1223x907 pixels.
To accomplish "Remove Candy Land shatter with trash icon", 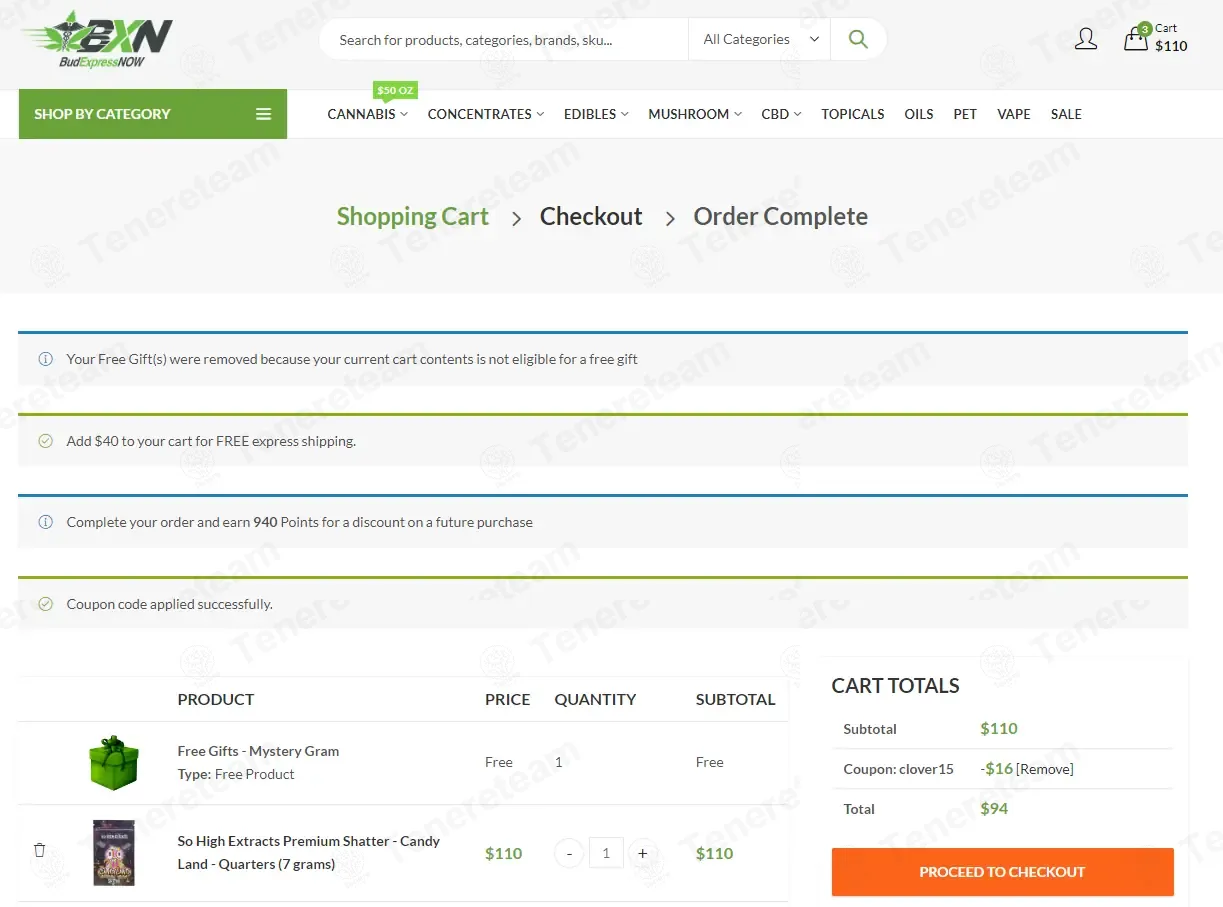I will (x=40, y=850).
